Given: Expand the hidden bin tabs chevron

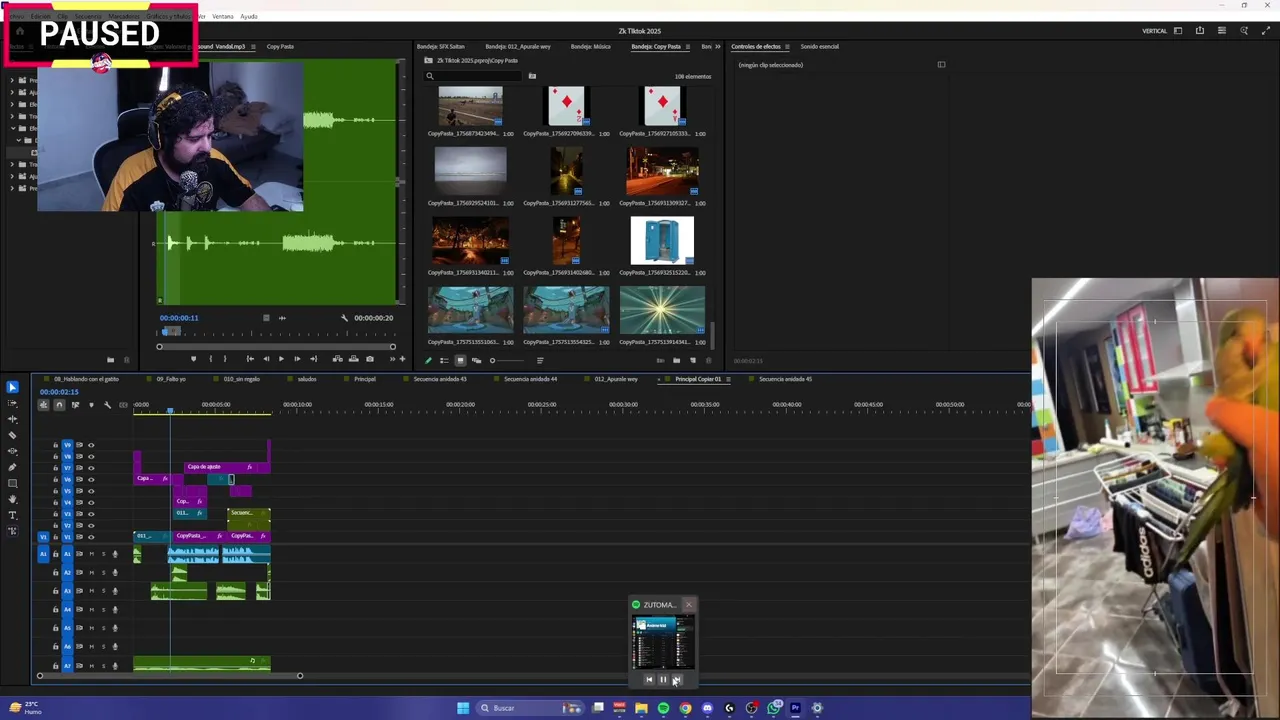Looking at the screenshot, I should point(717,46).
